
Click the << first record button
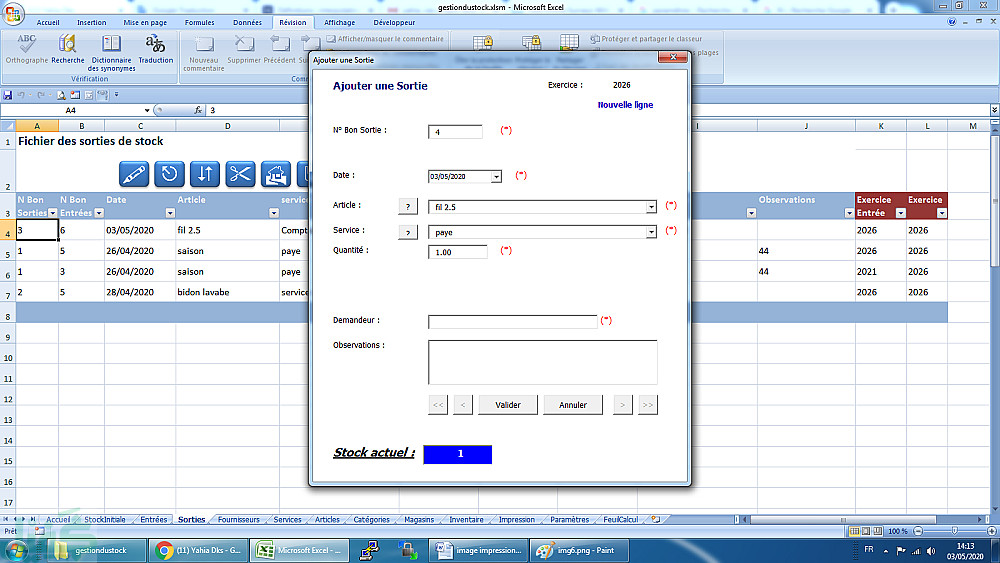point(438,405)
